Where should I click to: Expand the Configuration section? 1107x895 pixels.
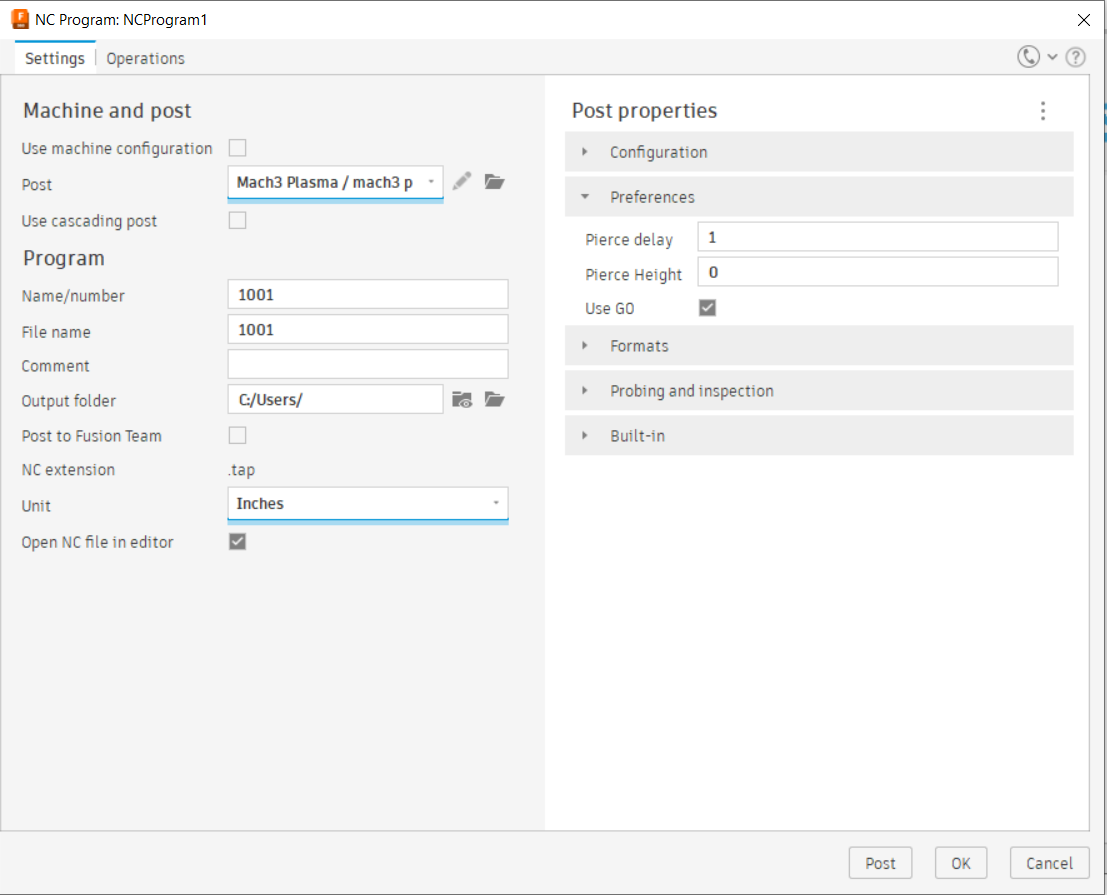[x=658, y=152]
